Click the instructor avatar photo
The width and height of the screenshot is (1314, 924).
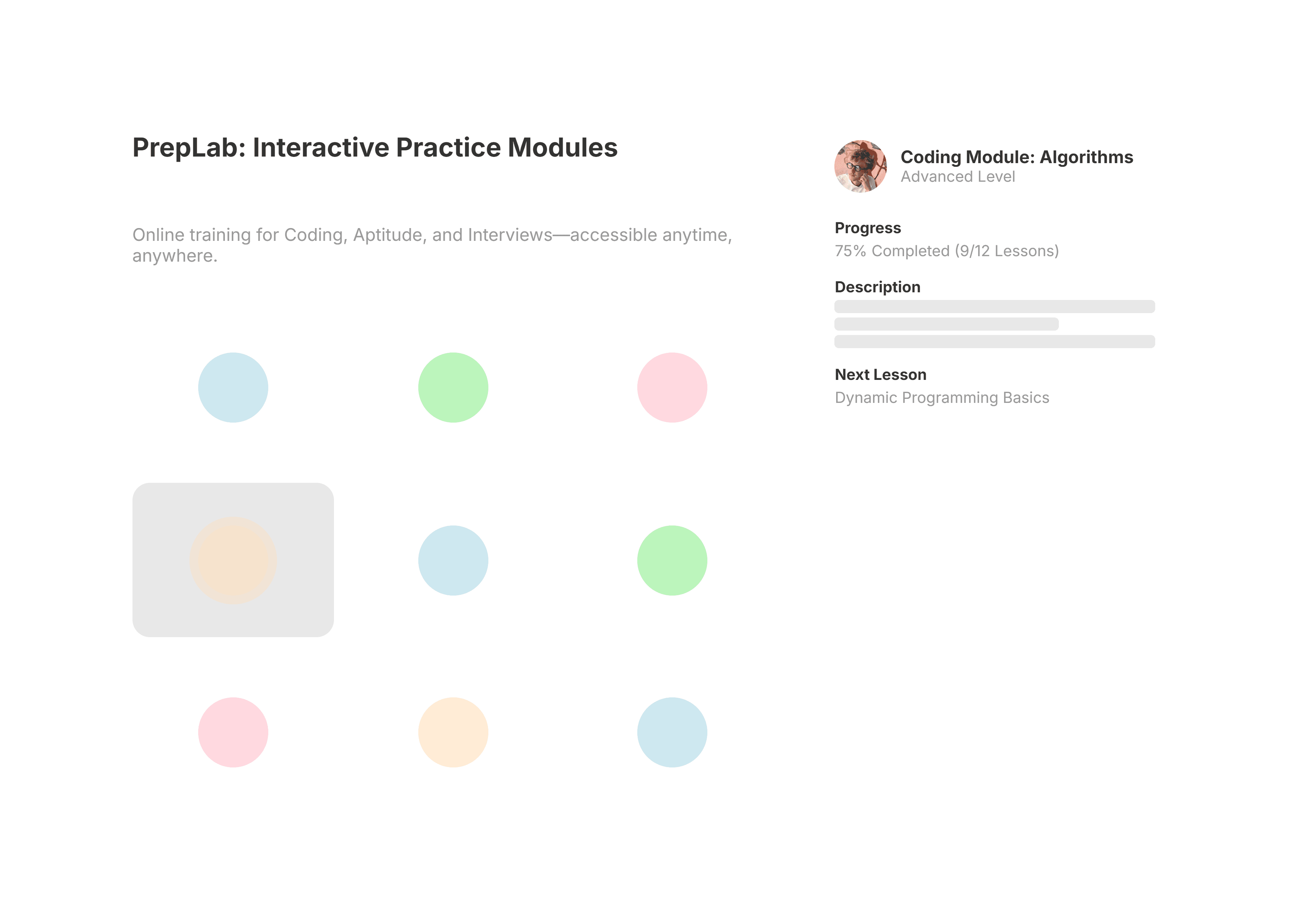860,166
